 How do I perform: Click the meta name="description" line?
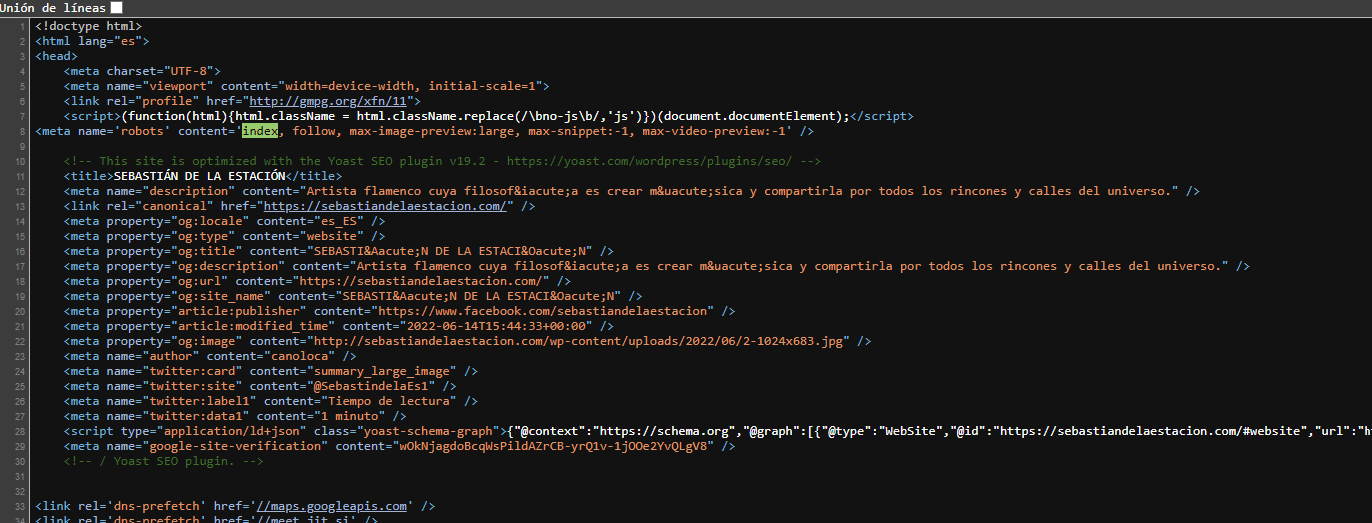click(632, 191)
